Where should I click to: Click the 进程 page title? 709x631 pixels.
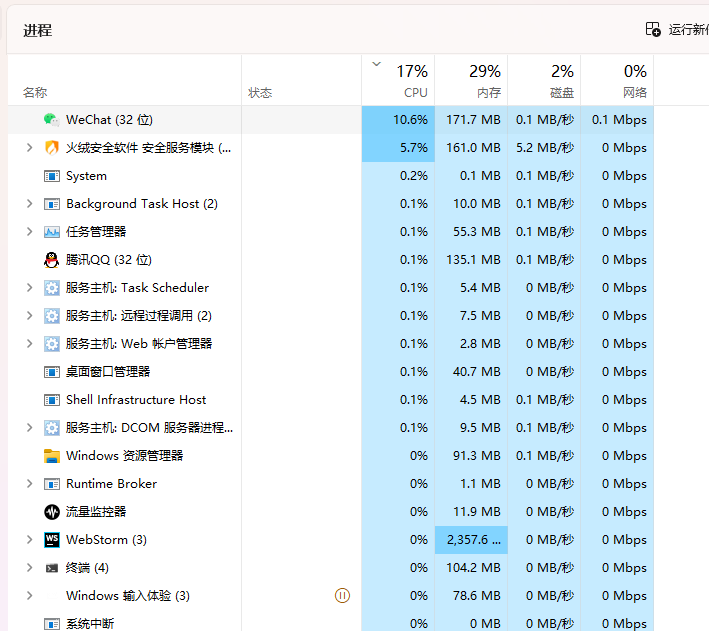tap(38, 31)
